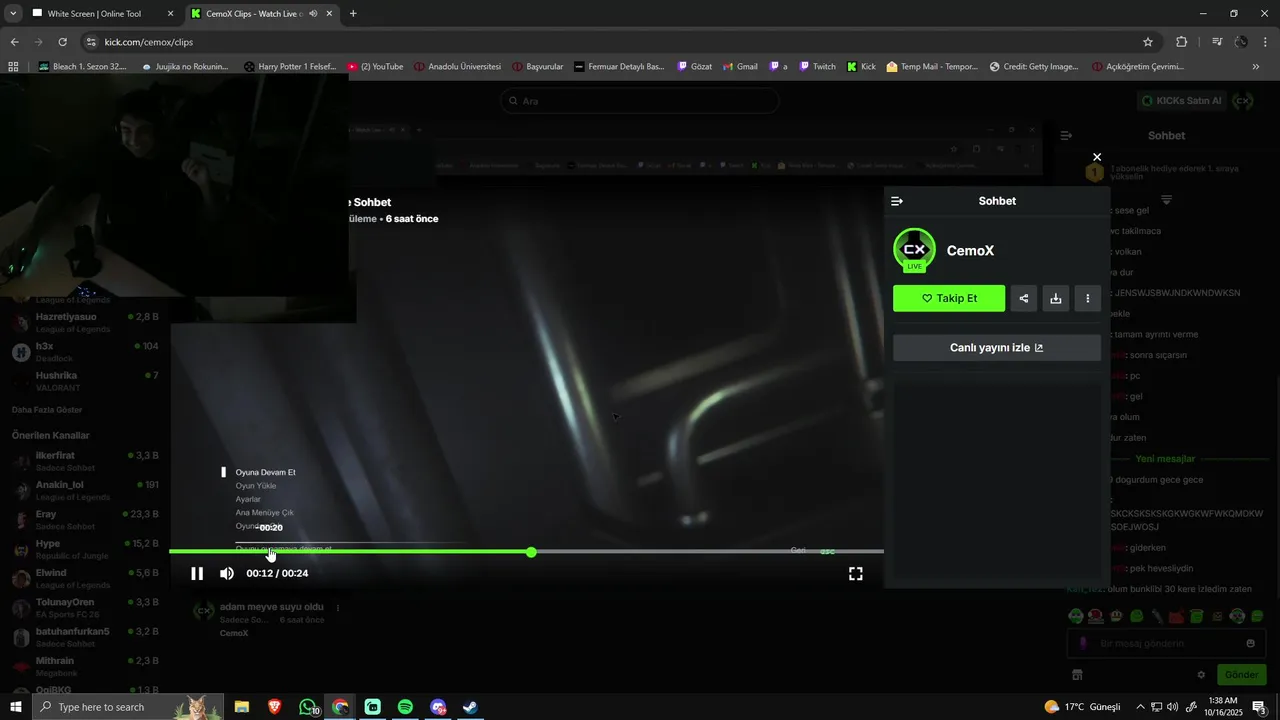Open Hazretiyasuo channel in sidebar
1280x720 pixels.
tap(85, 322)
